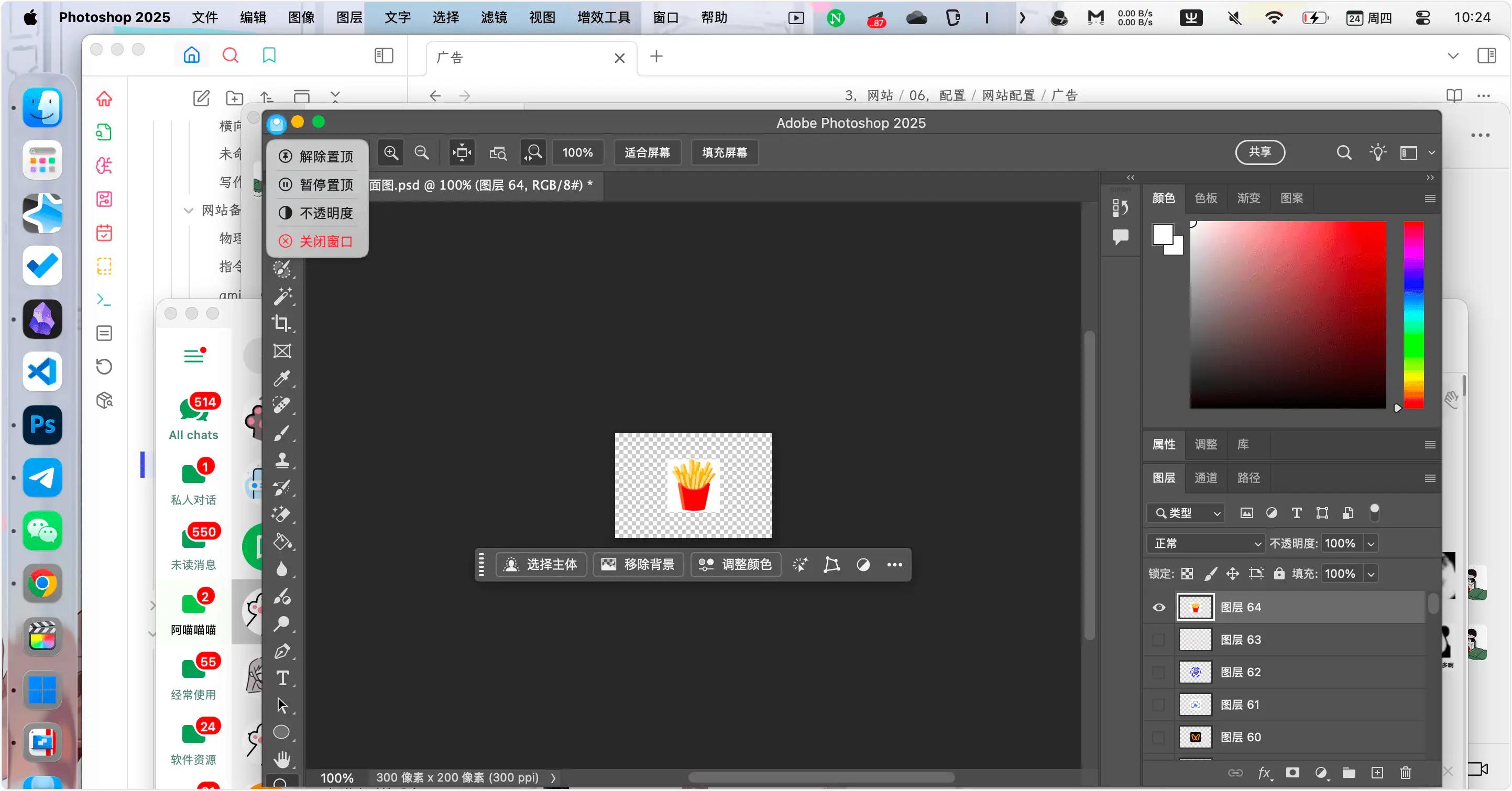Switch to the 色板 tab
The width and height of the screenshot is (1512, 791).
click(x=1206, y=199)
